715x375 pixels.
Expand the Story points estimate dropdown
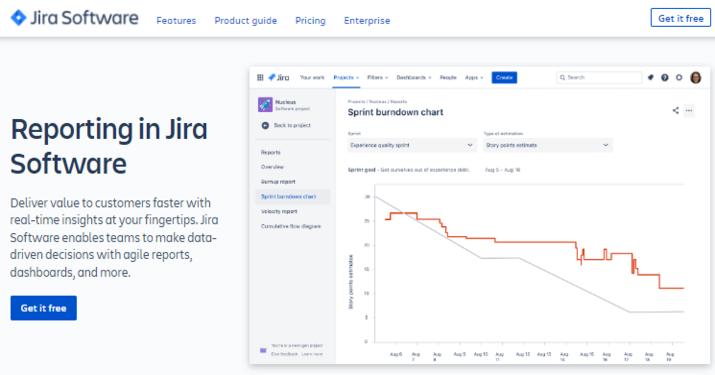(548, 145)
